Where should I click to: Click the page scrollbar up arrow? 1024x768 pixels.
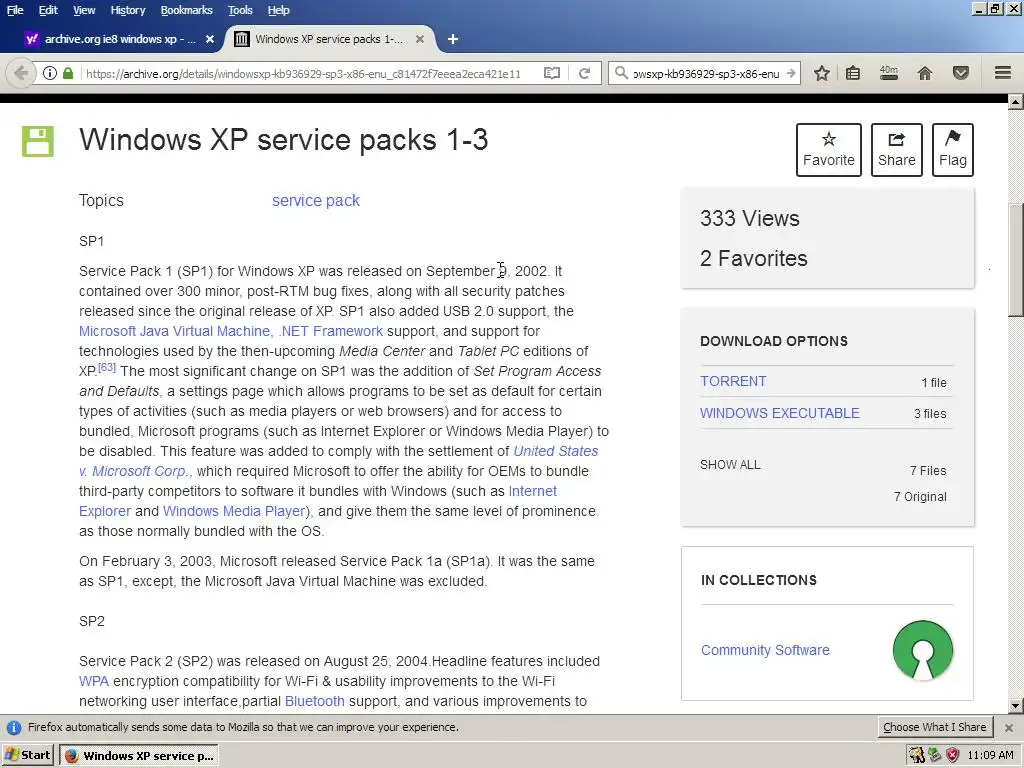(x=1016, y=102)
